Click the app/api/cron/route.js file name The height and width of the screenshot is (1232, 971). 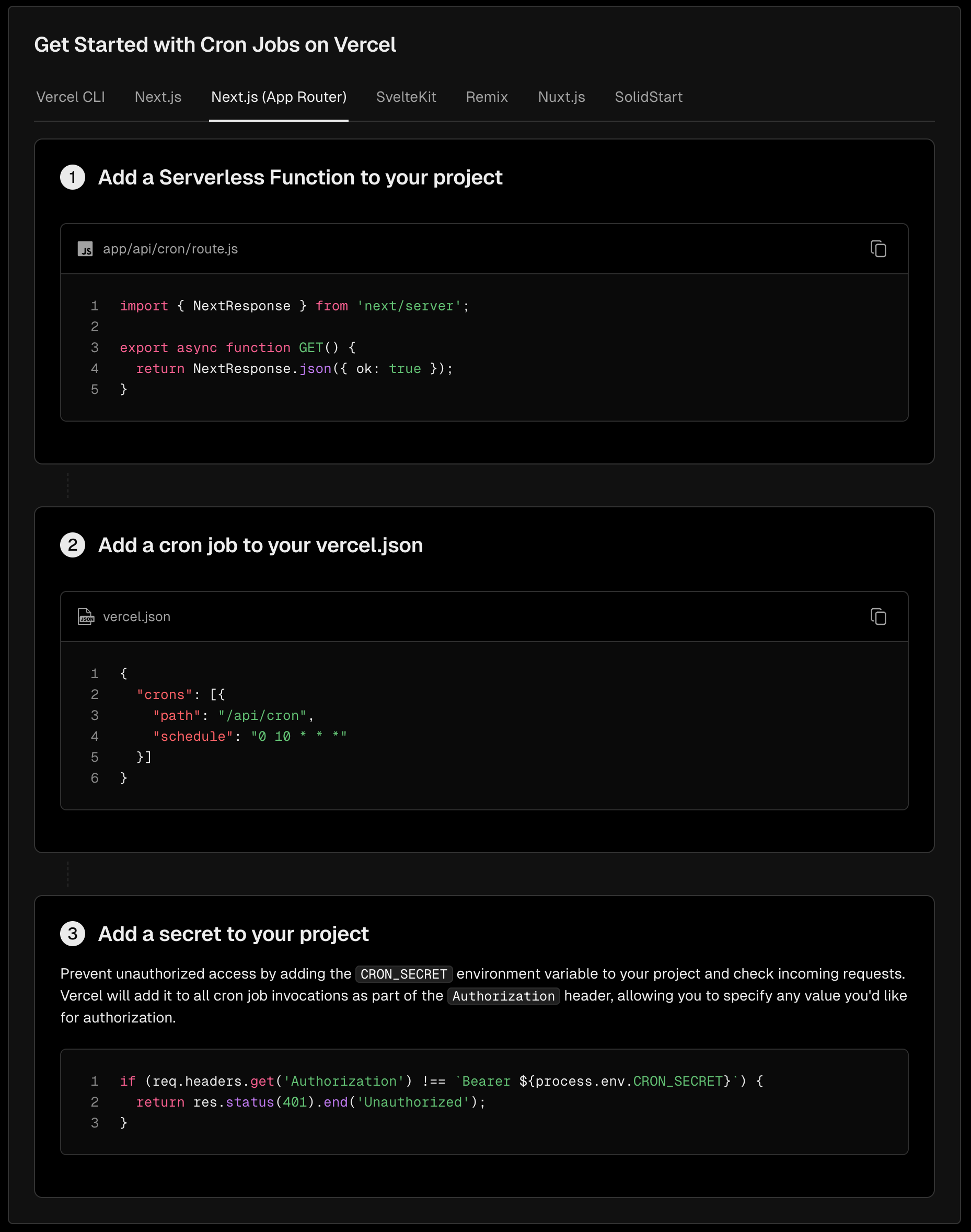point(170,249)
